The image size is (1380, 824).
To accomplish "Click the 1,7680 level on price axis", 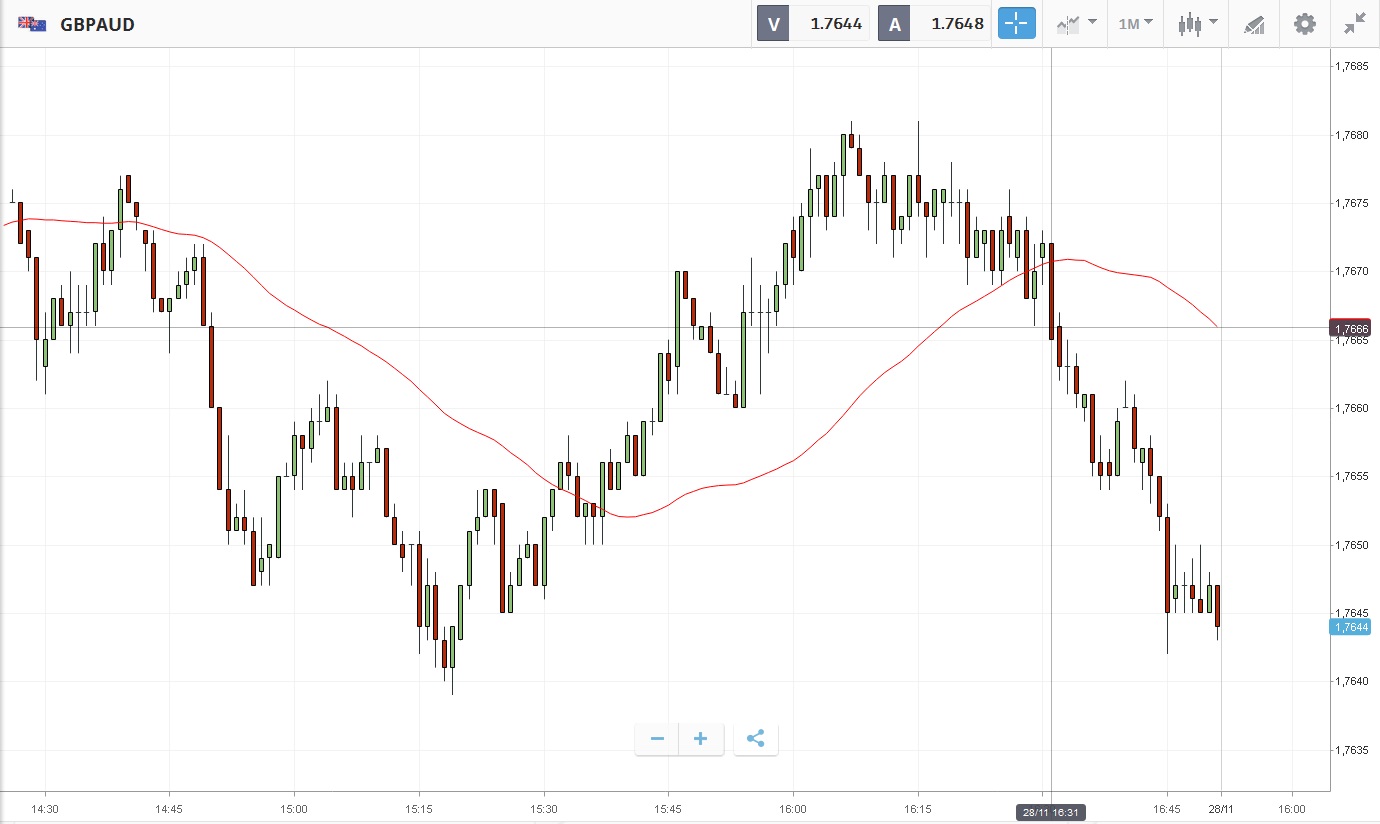I will [x=1352, y=135].
